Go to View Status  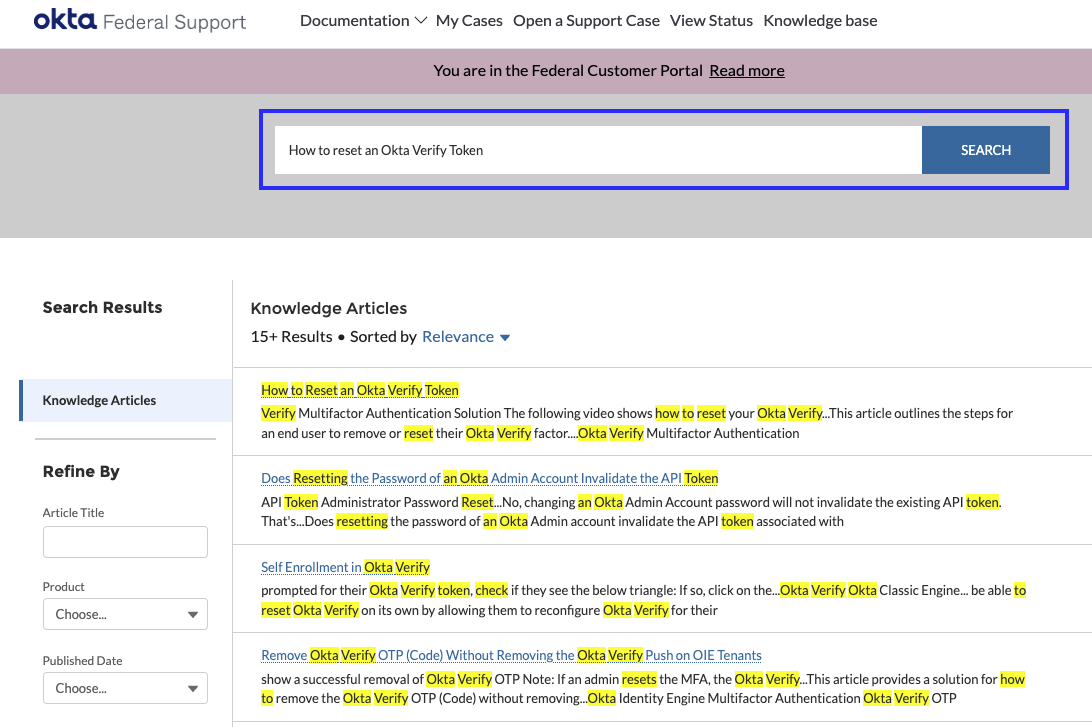(711, 19)
